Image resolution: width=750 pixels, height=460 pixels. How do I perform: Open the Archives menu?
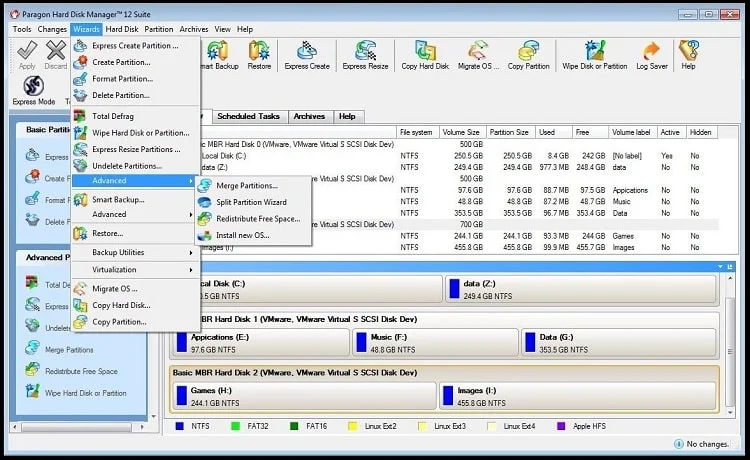194,29
